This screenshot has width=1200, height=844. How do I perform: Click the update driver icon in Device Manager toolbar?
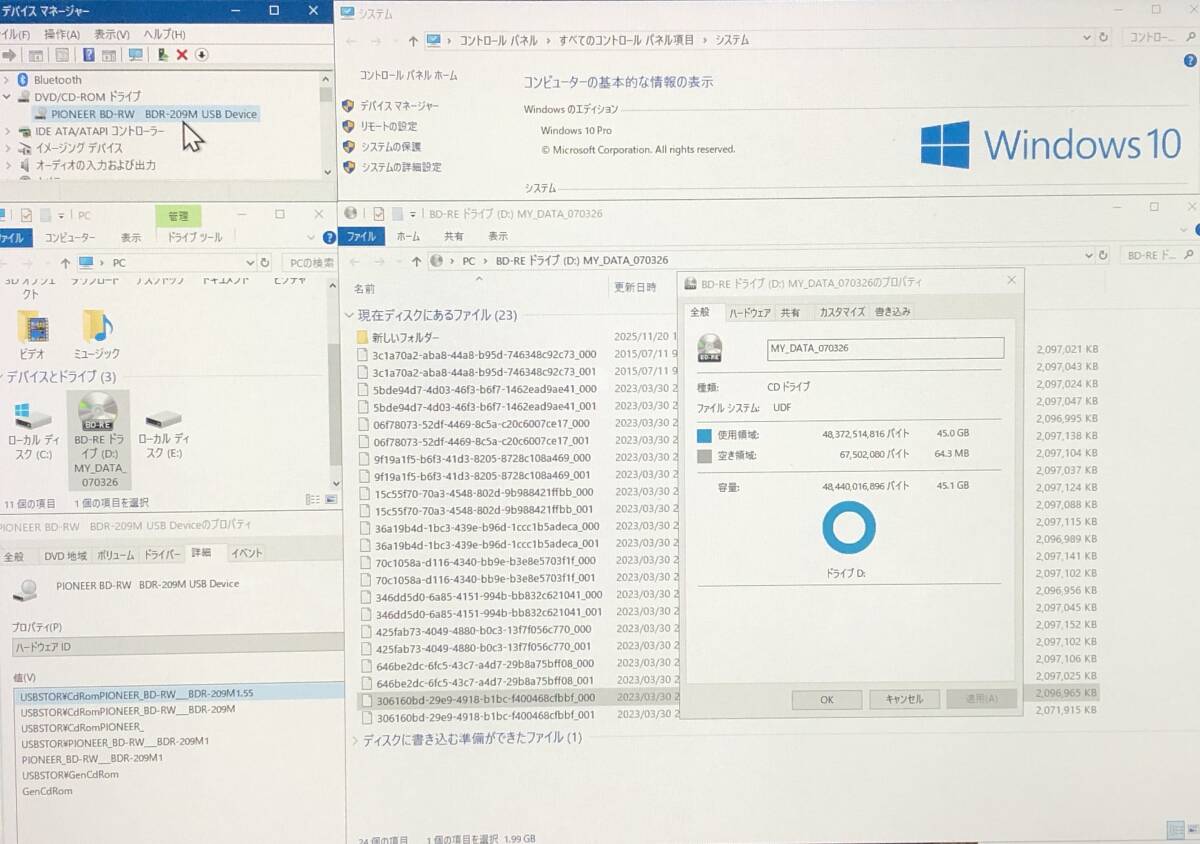(x=163, y=55)
